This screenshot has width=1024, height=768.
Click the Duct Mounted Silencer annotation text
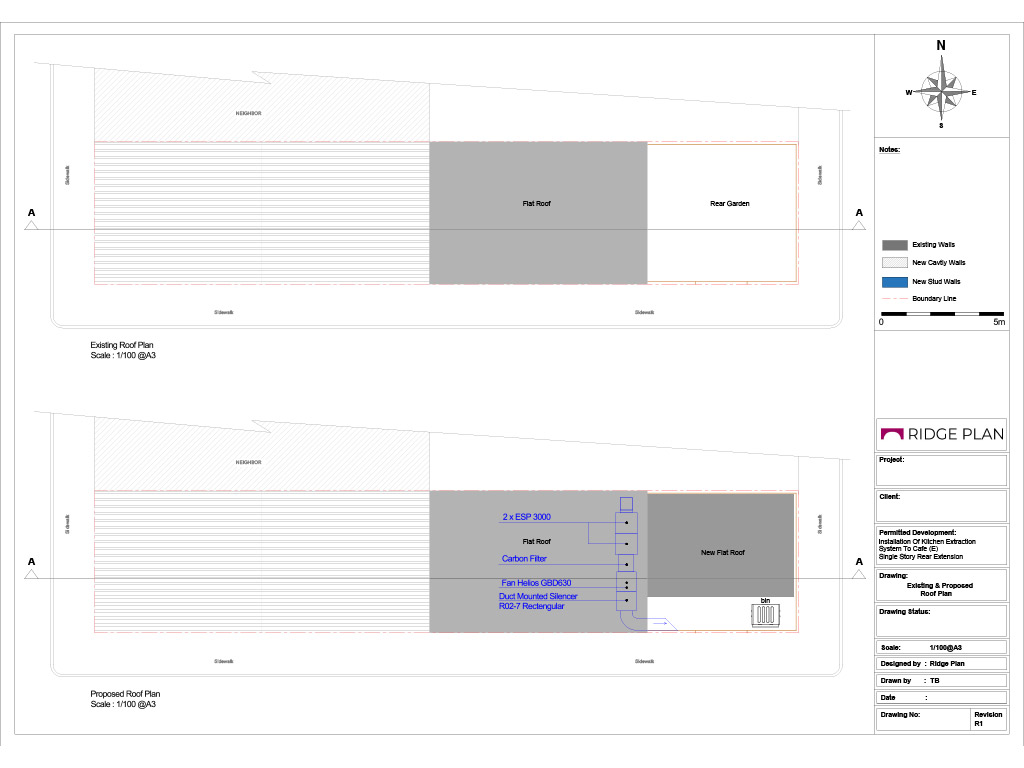(x=538, y=596)
